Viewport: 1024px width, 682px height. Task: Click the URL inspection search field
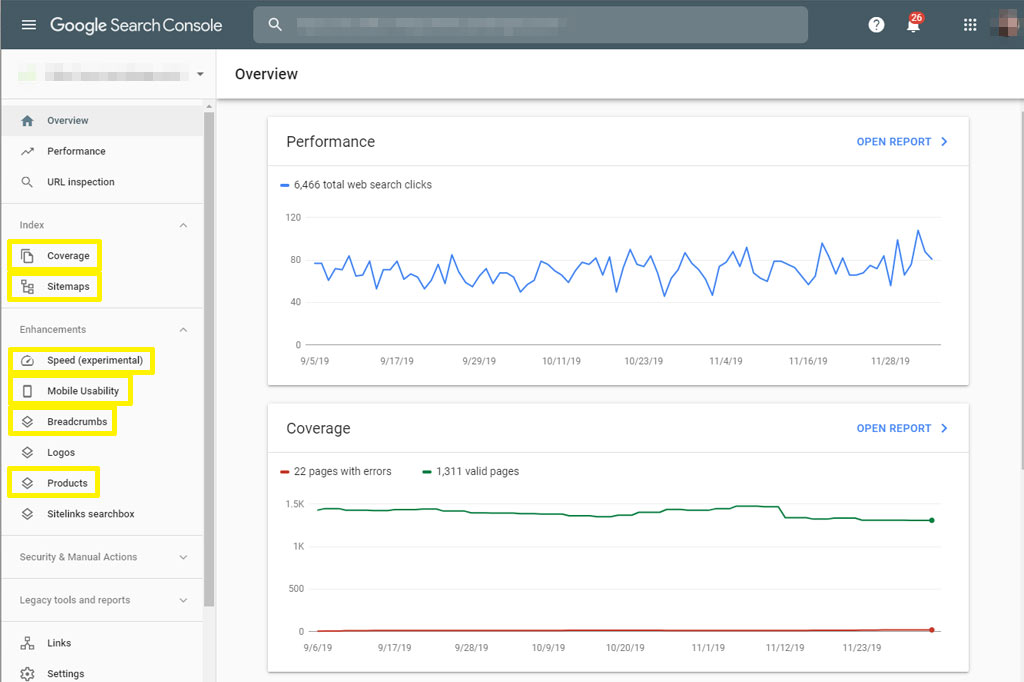[x=530, y=25]
